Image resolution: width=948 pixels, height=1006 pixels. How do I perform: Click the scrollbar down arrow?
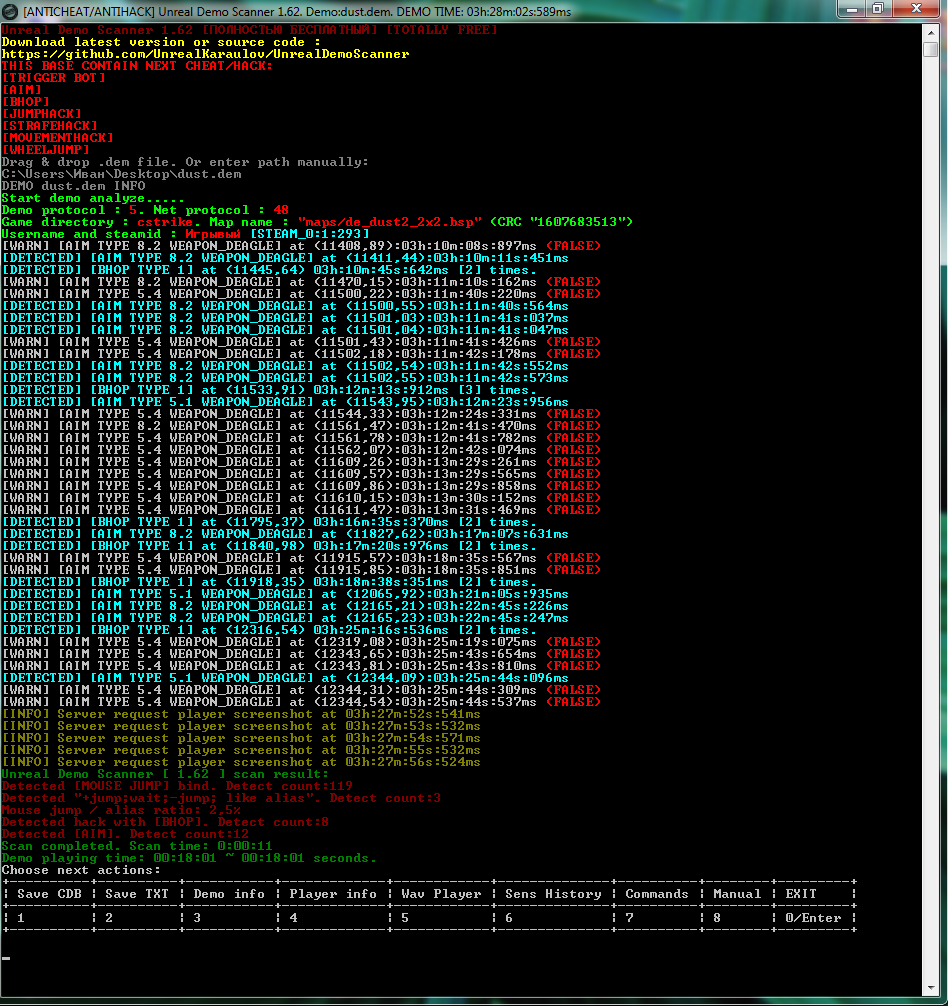click(931, 988)
